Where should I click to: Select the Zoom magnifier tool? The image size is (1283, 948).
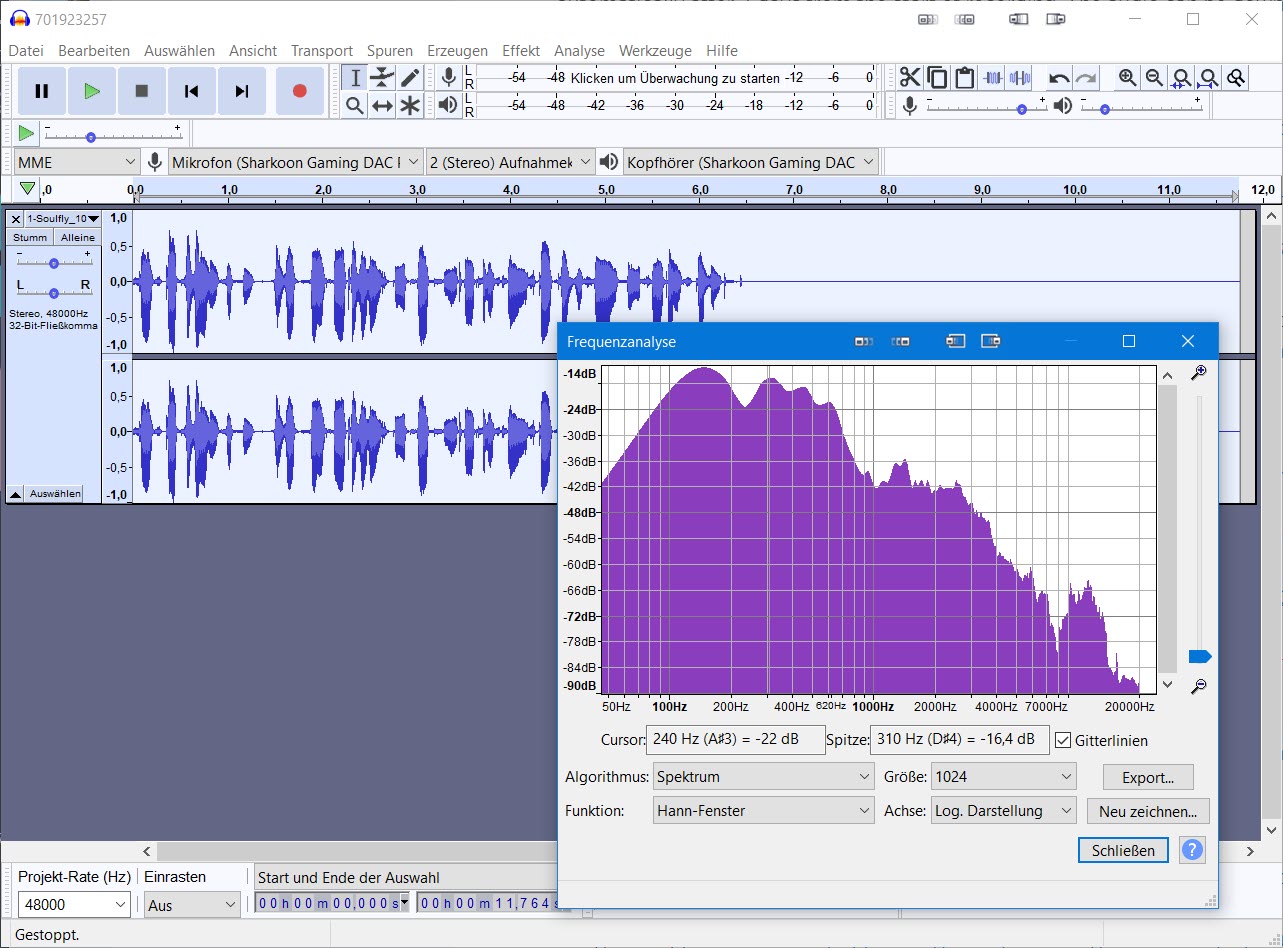tap(355, 105)
